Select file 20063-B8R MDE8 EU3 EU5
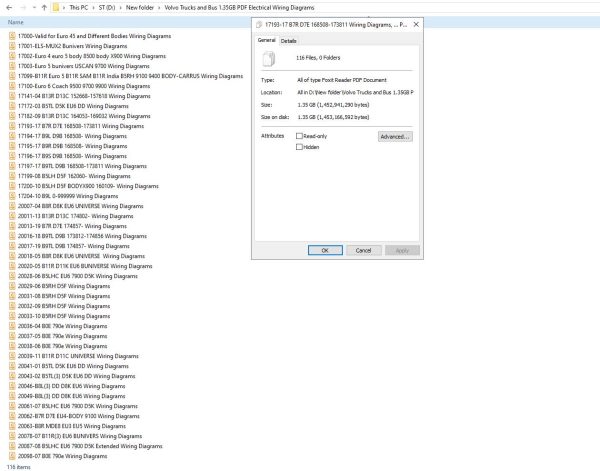600x471 pixels. pos(72,426)
